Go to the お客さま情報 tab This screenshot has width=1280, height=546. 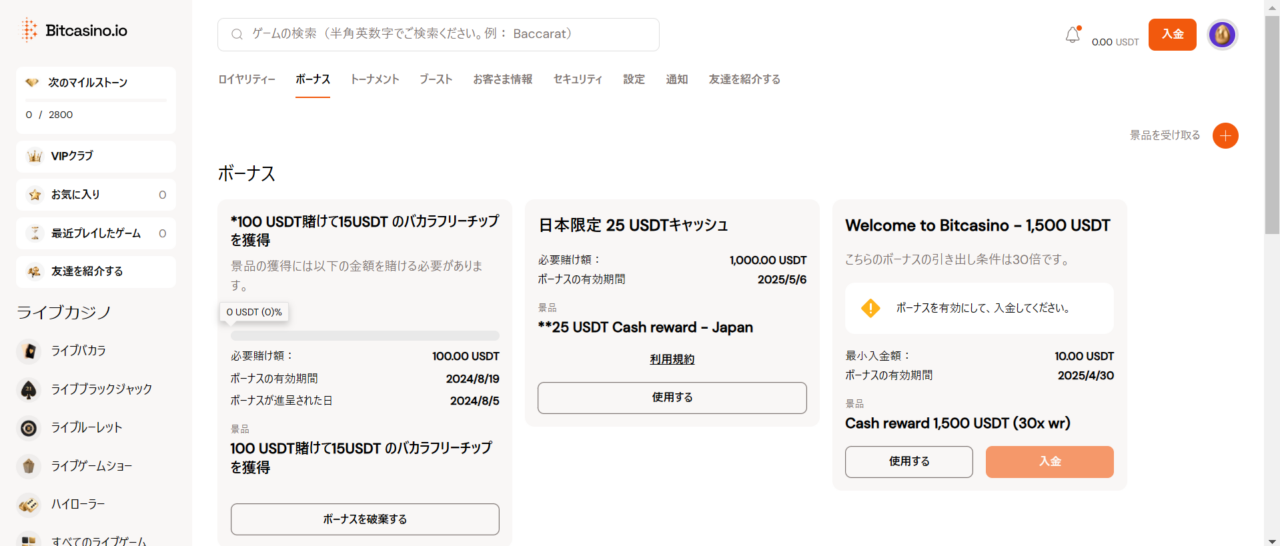(x=502, y=79)
